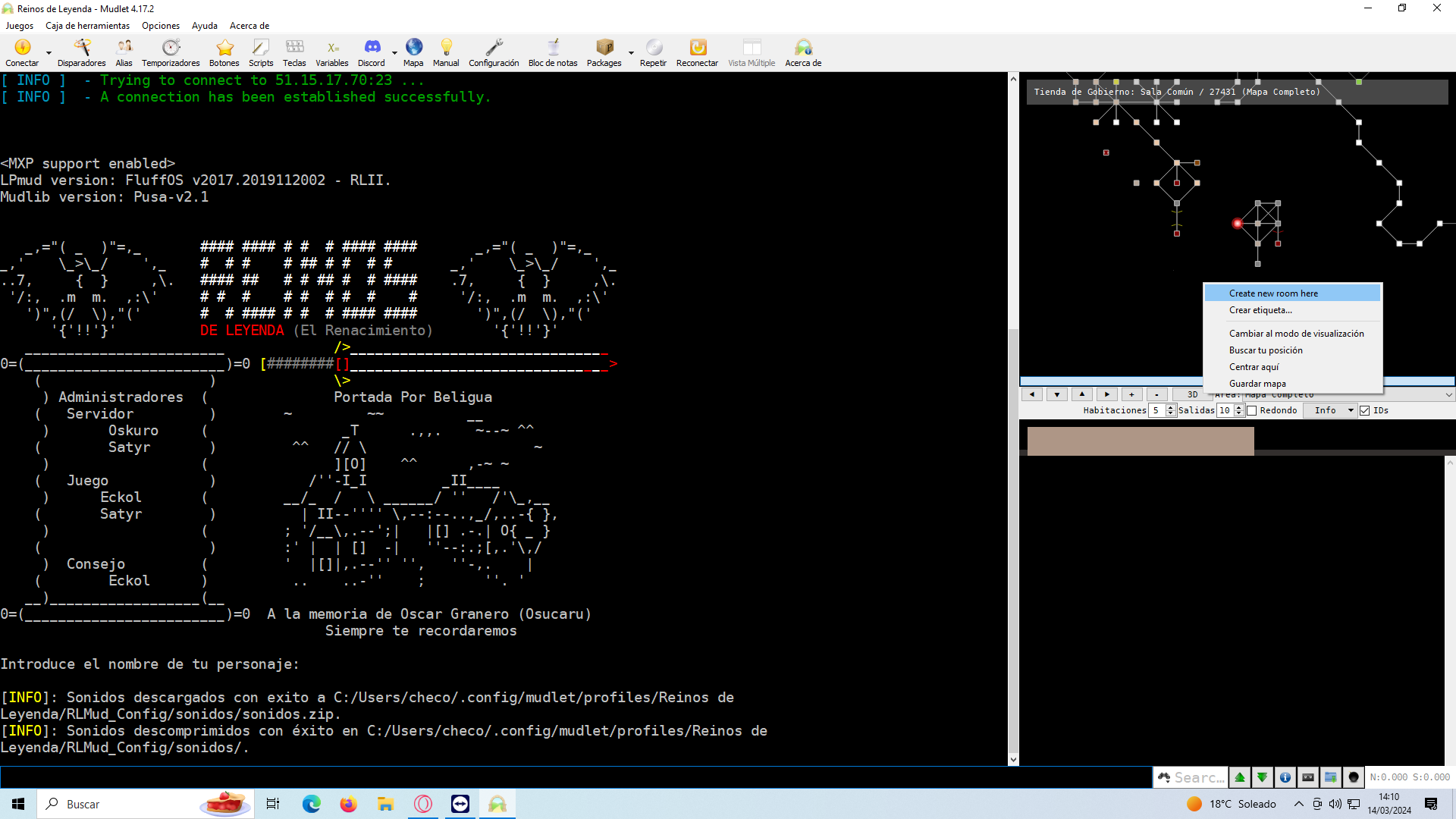Uncheck the IDs checkbox
Screen dimensions: 1456x819
(1365, 410)
